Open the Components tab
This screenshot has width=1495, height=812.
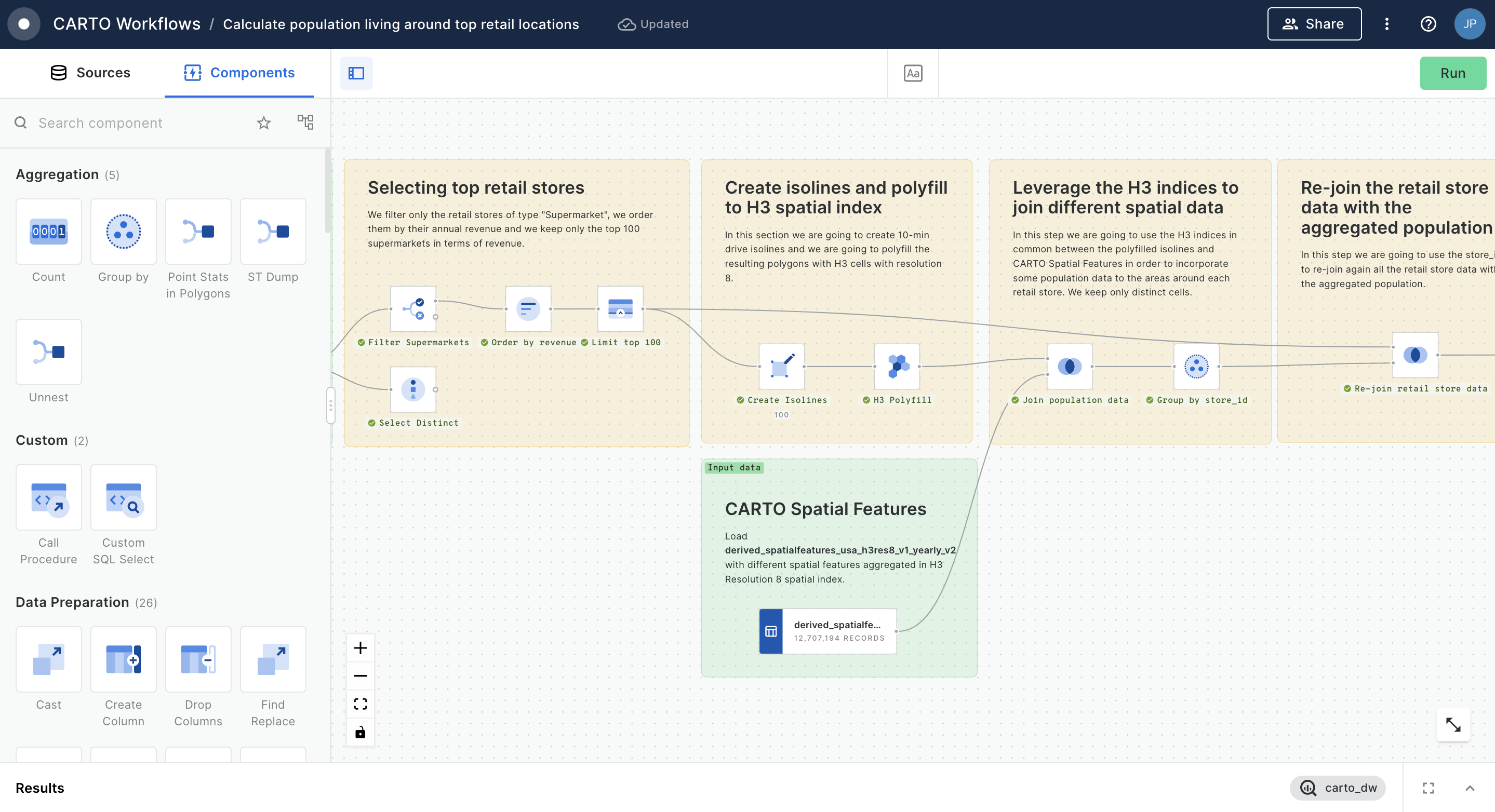coord(239,73)
